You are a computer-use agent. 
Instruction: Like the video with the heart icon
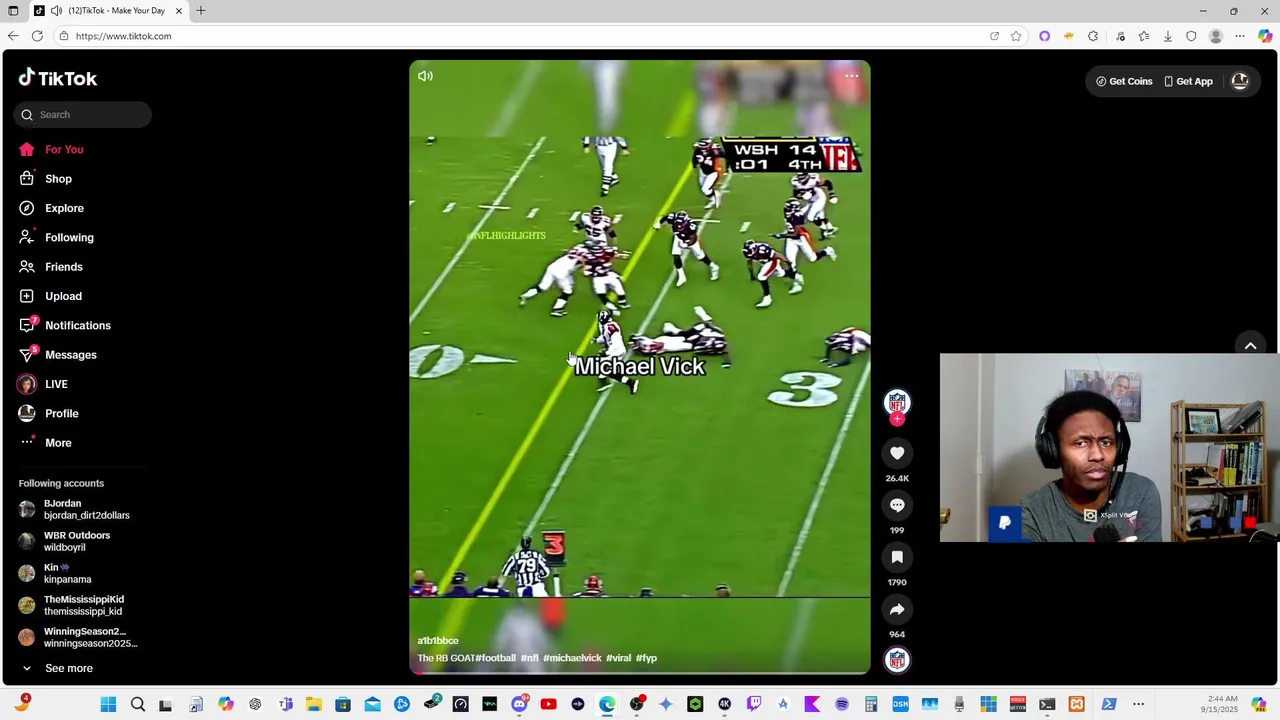point(897,453)
